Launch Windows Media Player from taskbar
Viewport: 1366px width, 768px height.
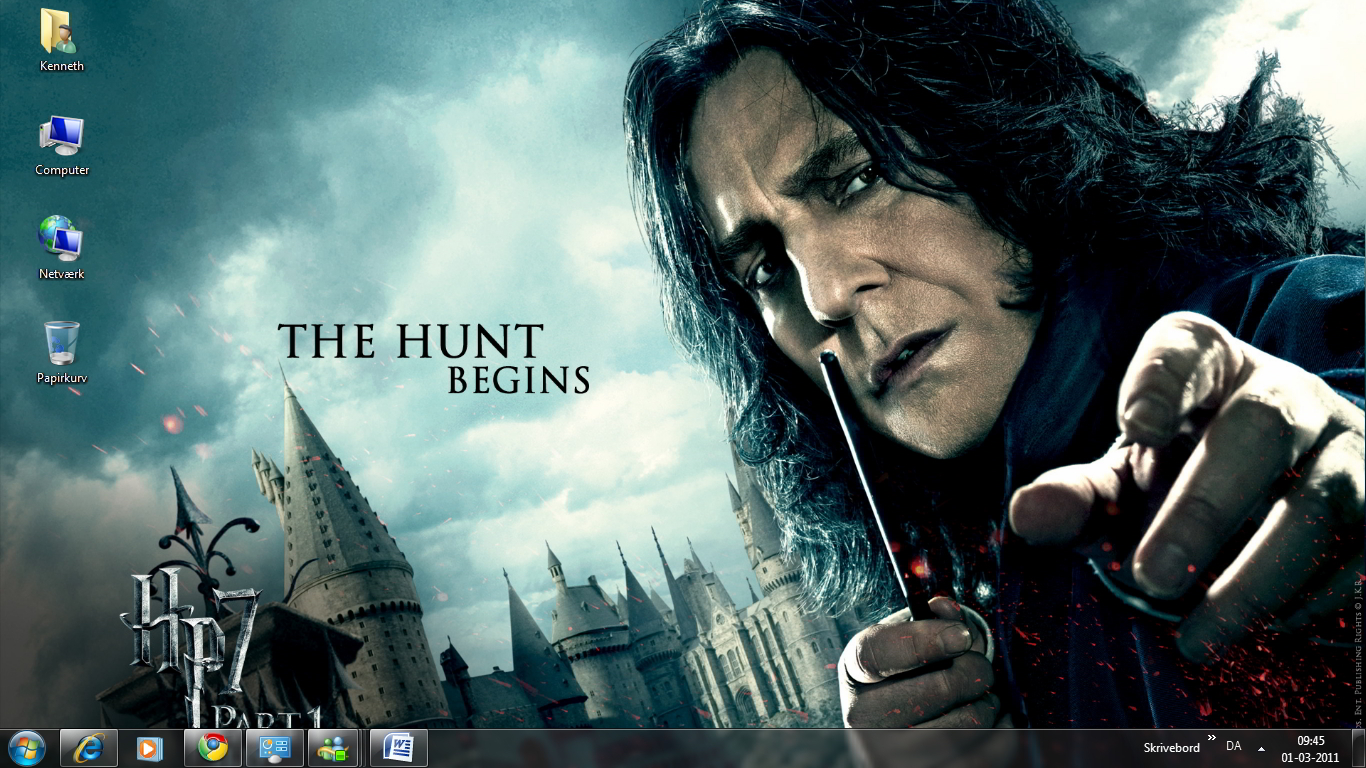(x=150, y=748)
